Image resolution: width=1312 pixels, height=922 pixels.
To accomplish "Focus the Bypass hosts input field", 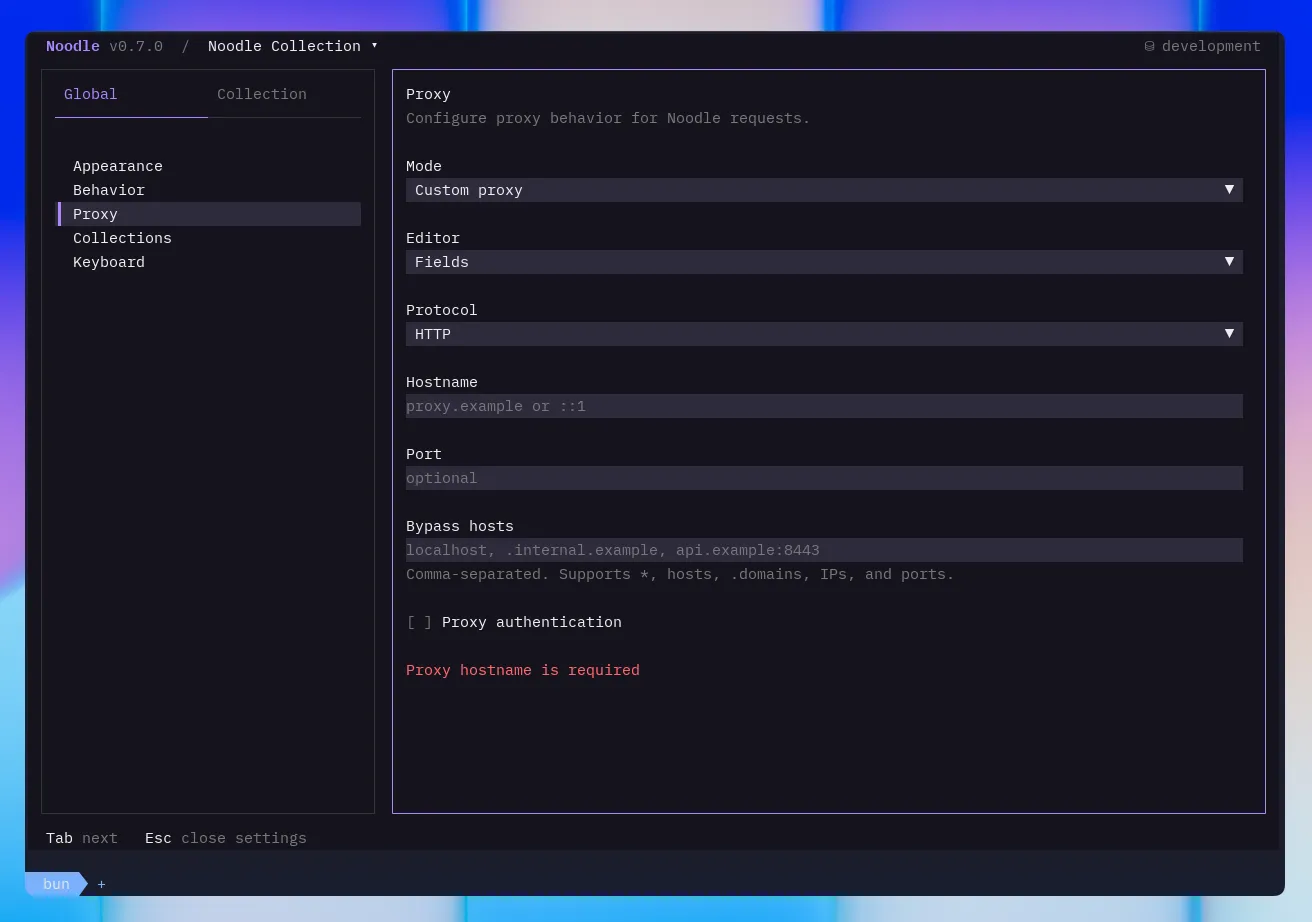I will 824,550.
